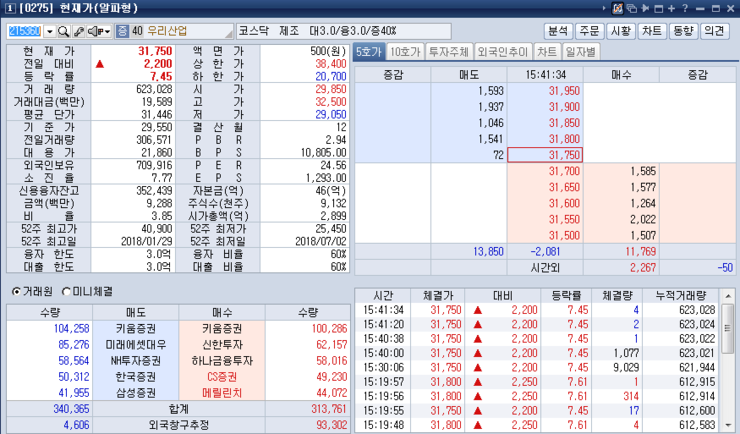Click the corner triangle of the 우리산업 name box

pyautogui.click(x=229, y=34)
